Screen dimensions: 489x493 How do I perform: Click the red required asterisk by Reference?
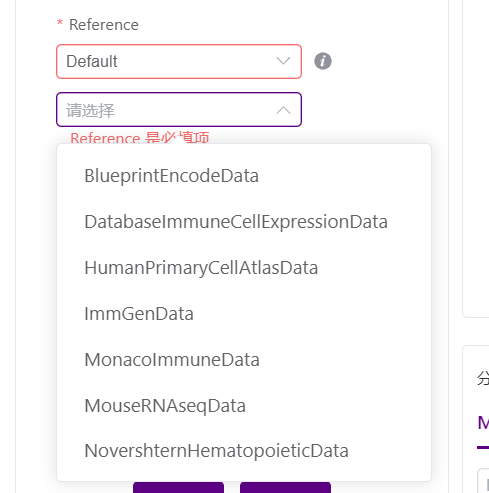60,23
